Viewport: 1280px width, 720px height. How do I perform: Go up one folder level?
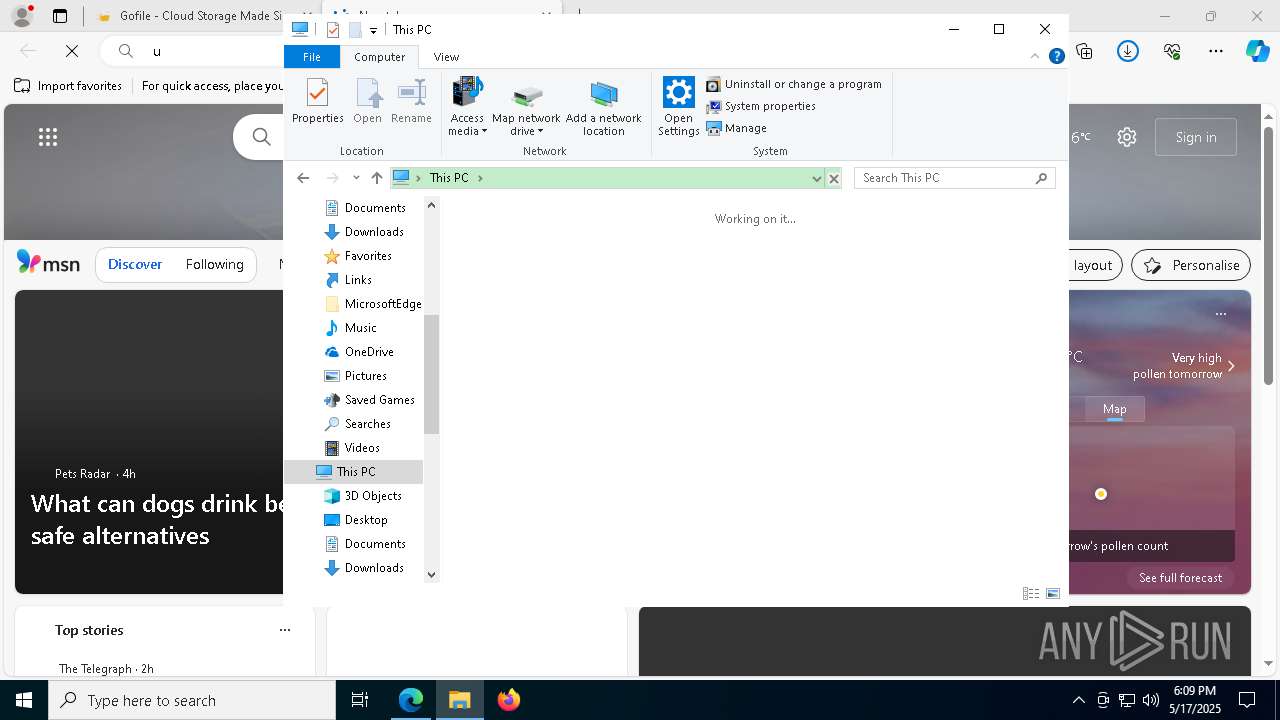(x=376, y=178)
